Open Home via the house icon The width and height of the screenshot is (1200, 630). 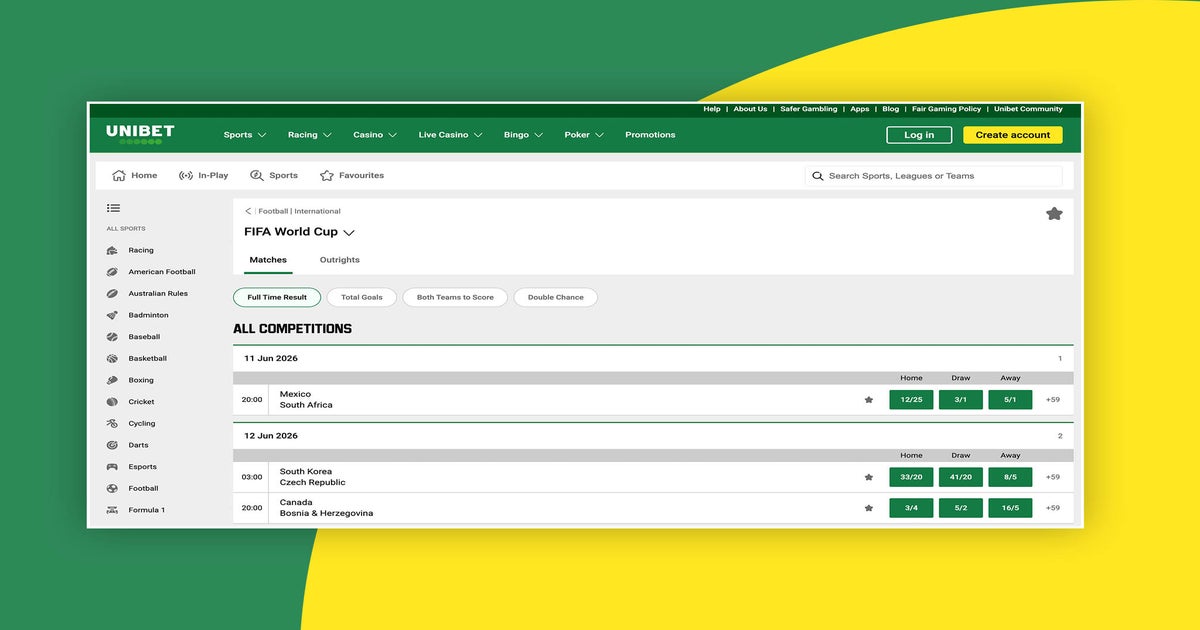[x=119, y=175]
